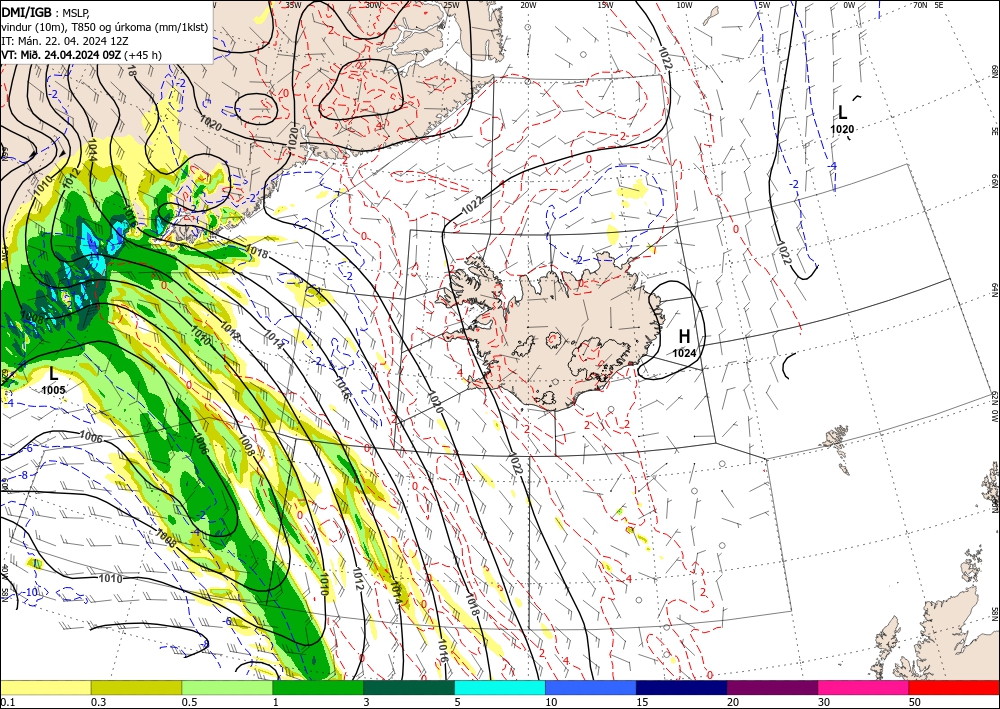Viewport: 1000px width, 709px height.
Task: Click the "DMI/IGB" title text
Action: 26,11
